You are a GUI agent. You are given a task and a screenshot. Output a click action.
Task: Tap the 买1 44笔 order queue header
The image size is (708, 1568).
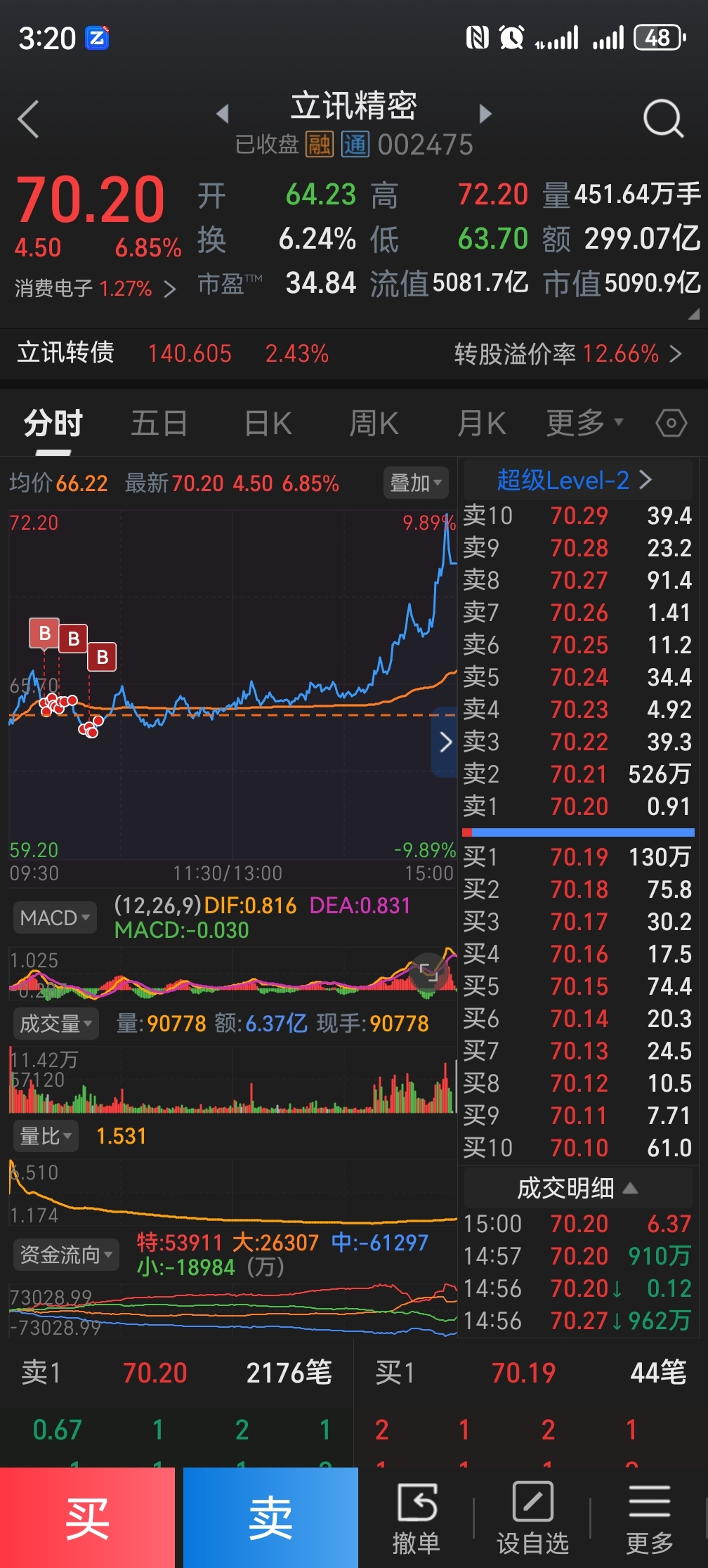[530, 1373]
